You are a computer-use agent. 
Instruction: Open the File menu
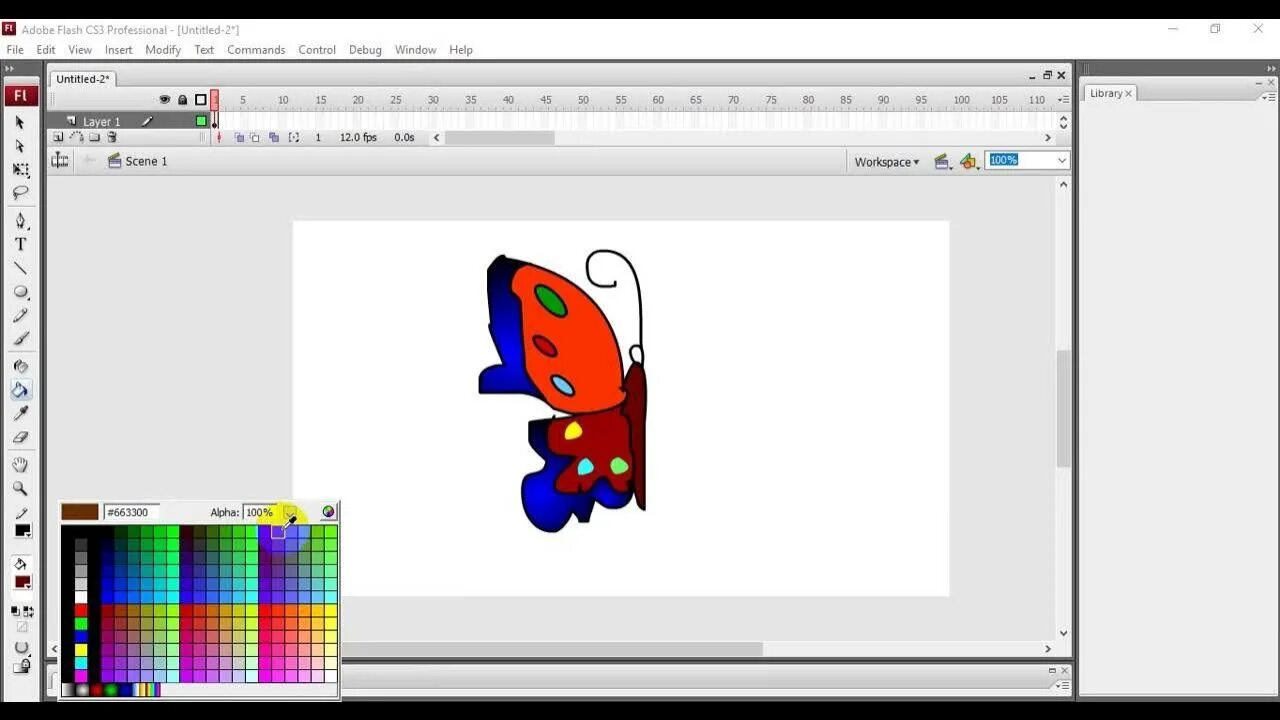pos(15,49)
